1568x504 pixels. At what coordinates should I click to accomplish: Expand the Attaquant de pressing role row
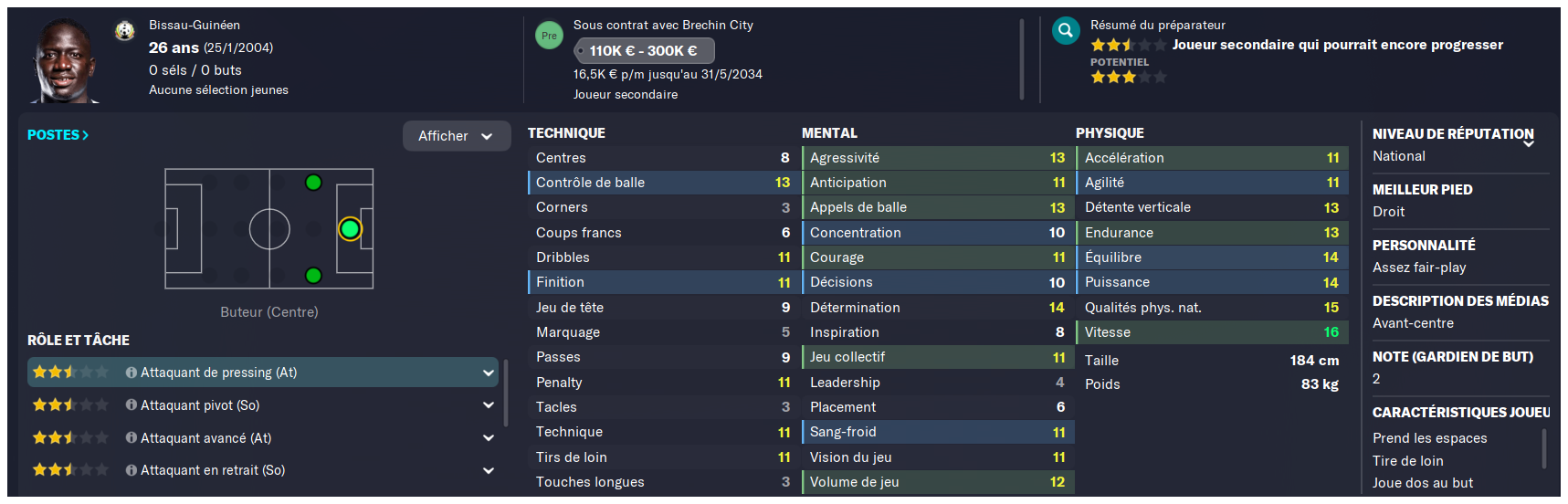point(263,373)
